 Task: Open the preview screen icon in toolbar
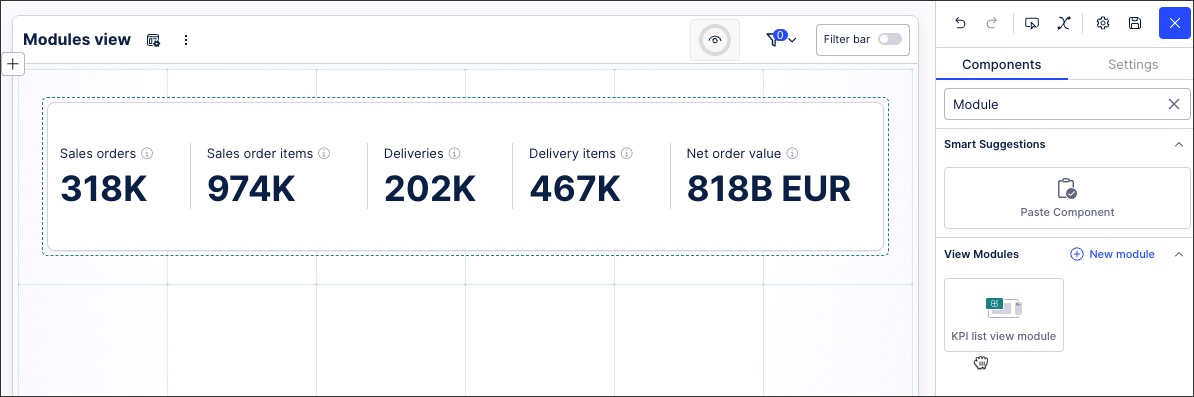1033,23
